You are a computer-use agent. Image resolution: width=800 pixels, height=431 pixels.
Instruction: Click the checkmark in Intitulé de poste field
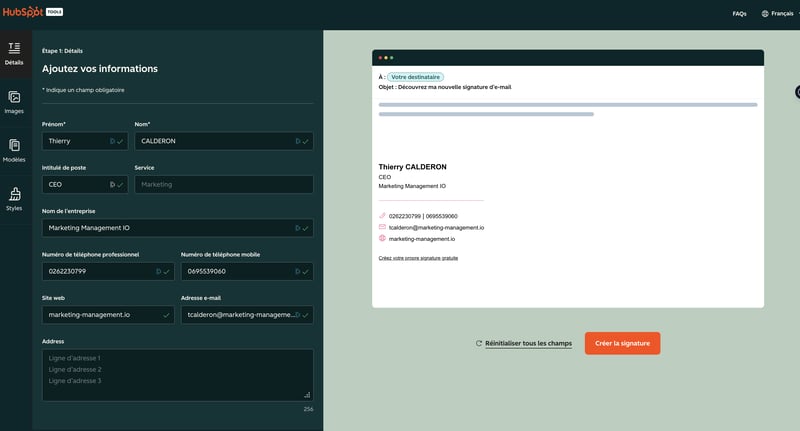click(x=120, y=185)
